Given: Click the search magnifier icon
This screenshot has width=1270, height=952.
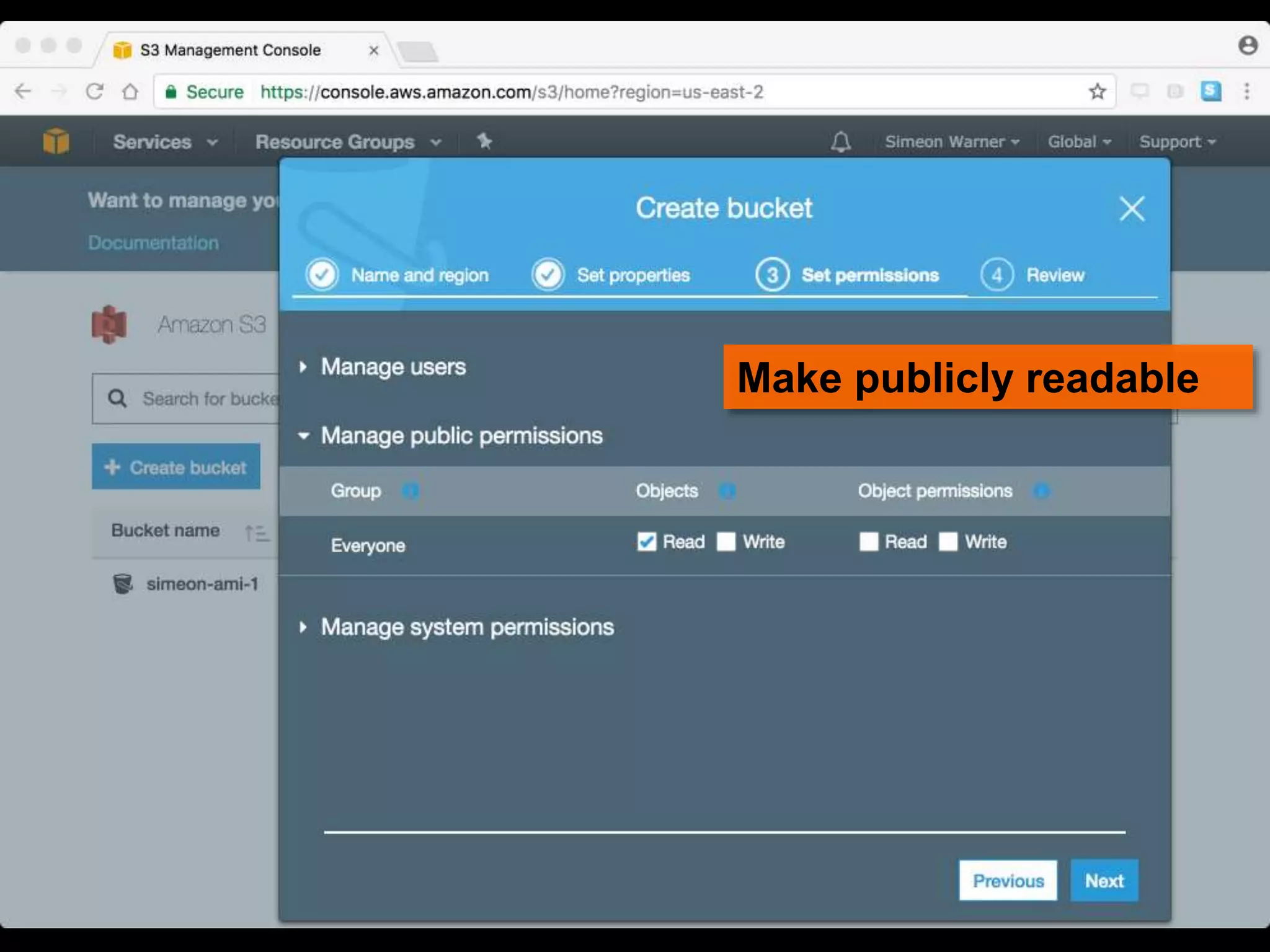Looking at the screenshot, I should pyautogui.click(x=117, y=399).
